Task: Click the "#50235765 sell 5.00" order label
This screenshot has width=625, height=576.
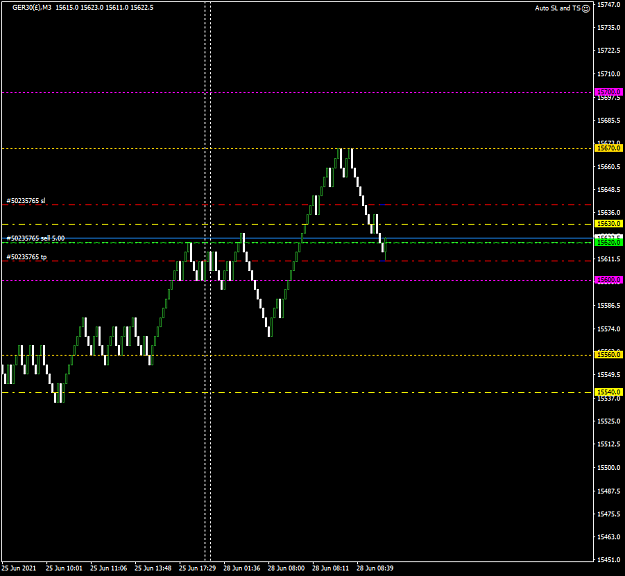Action: (x=35, y=238)
